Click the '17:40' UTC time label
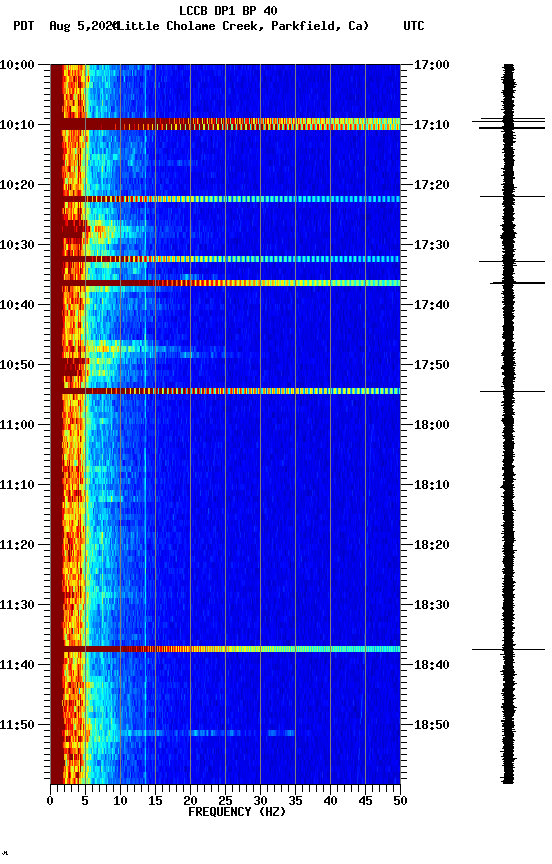This screenshot has height=864, width=552. coord(431,305)
